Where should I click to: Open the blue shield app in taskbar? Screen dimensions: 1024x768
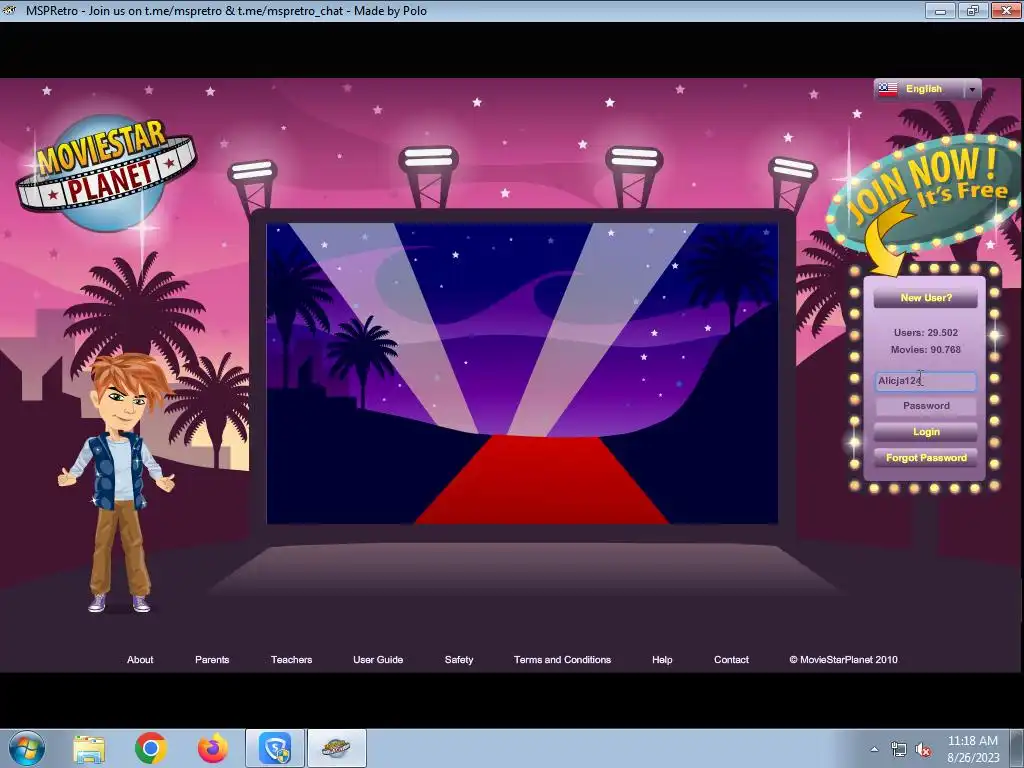pyautogui.click(x=275, y=748)
